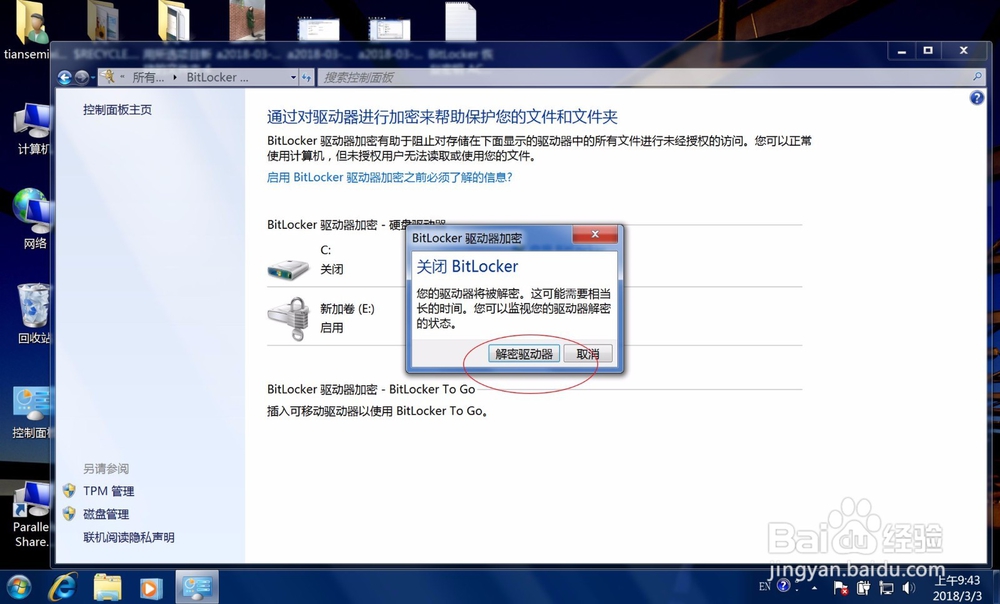The image size is (1000, 604).
Task: Click the locked 新加卷 (E:) drive icon
Action: tap(289, 318)
